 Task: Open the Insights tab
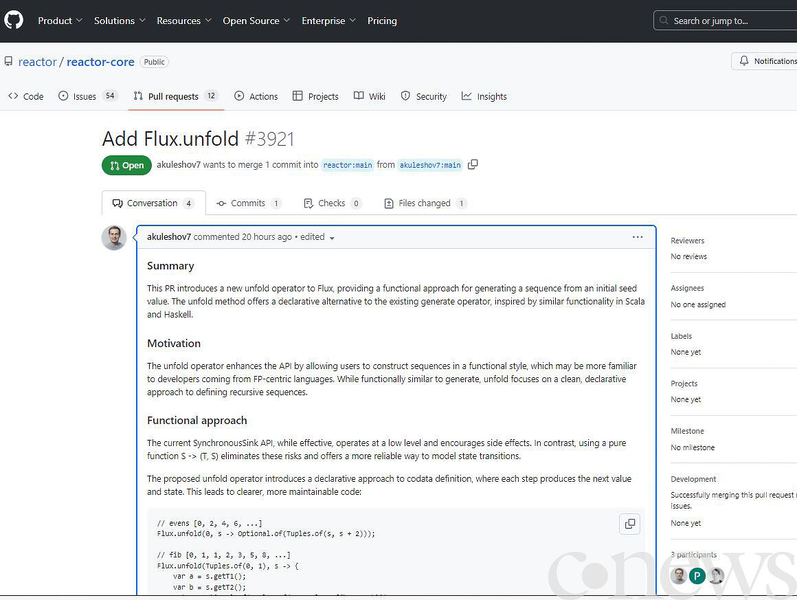[484, 96]
